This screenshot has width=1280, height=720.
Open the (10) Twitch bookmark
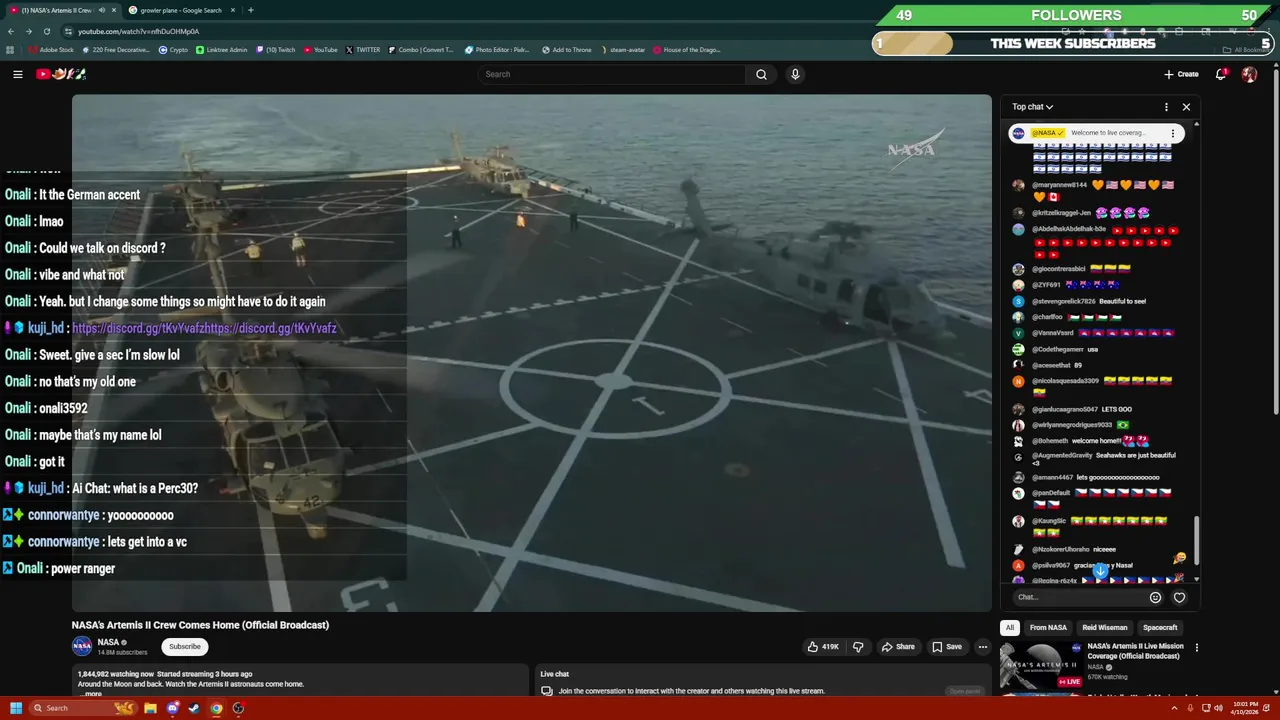coord(275,50)
